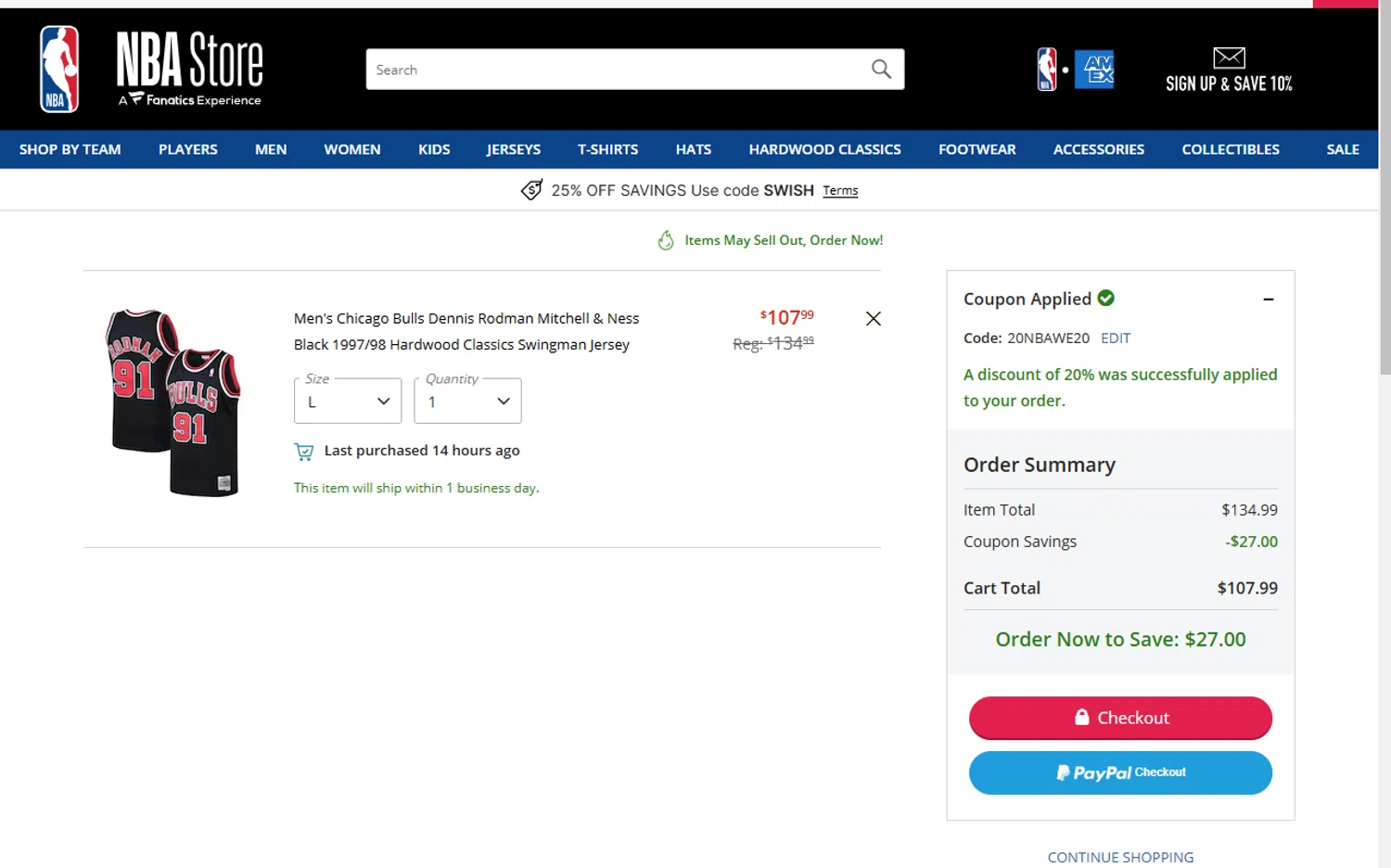Click the price tag icon beside SWISH promo

[531, 190]
